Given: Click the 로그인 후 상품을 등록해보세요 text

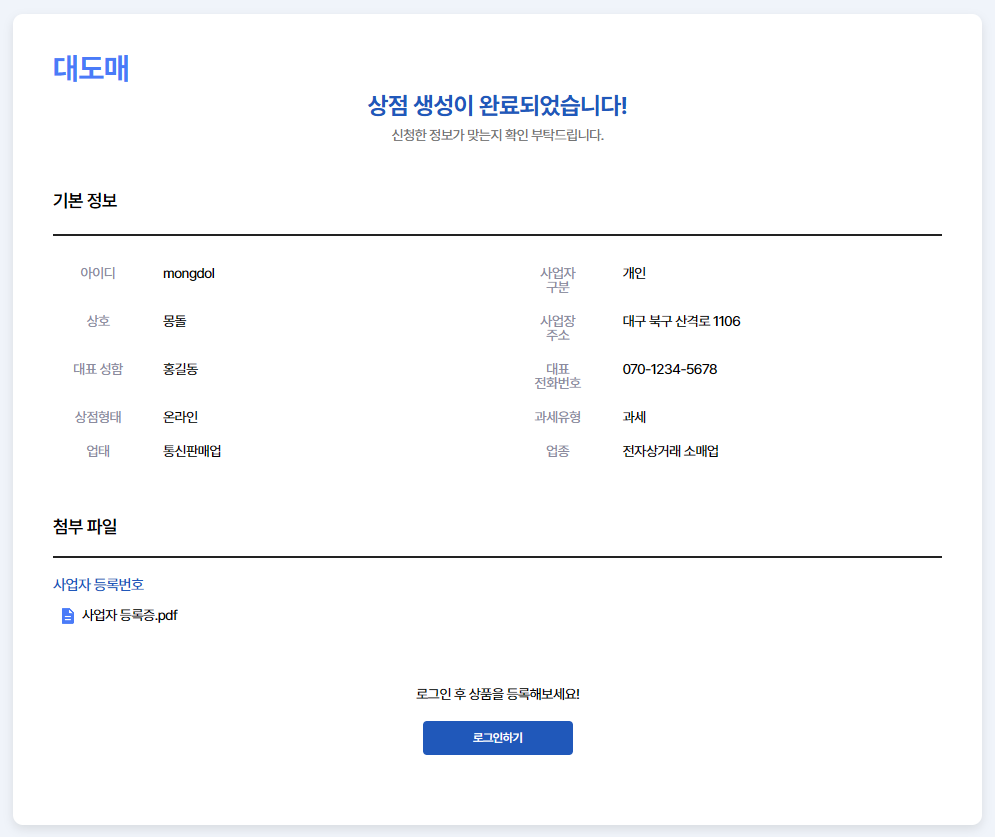Looking at the screenshot, I should [497, 694].
